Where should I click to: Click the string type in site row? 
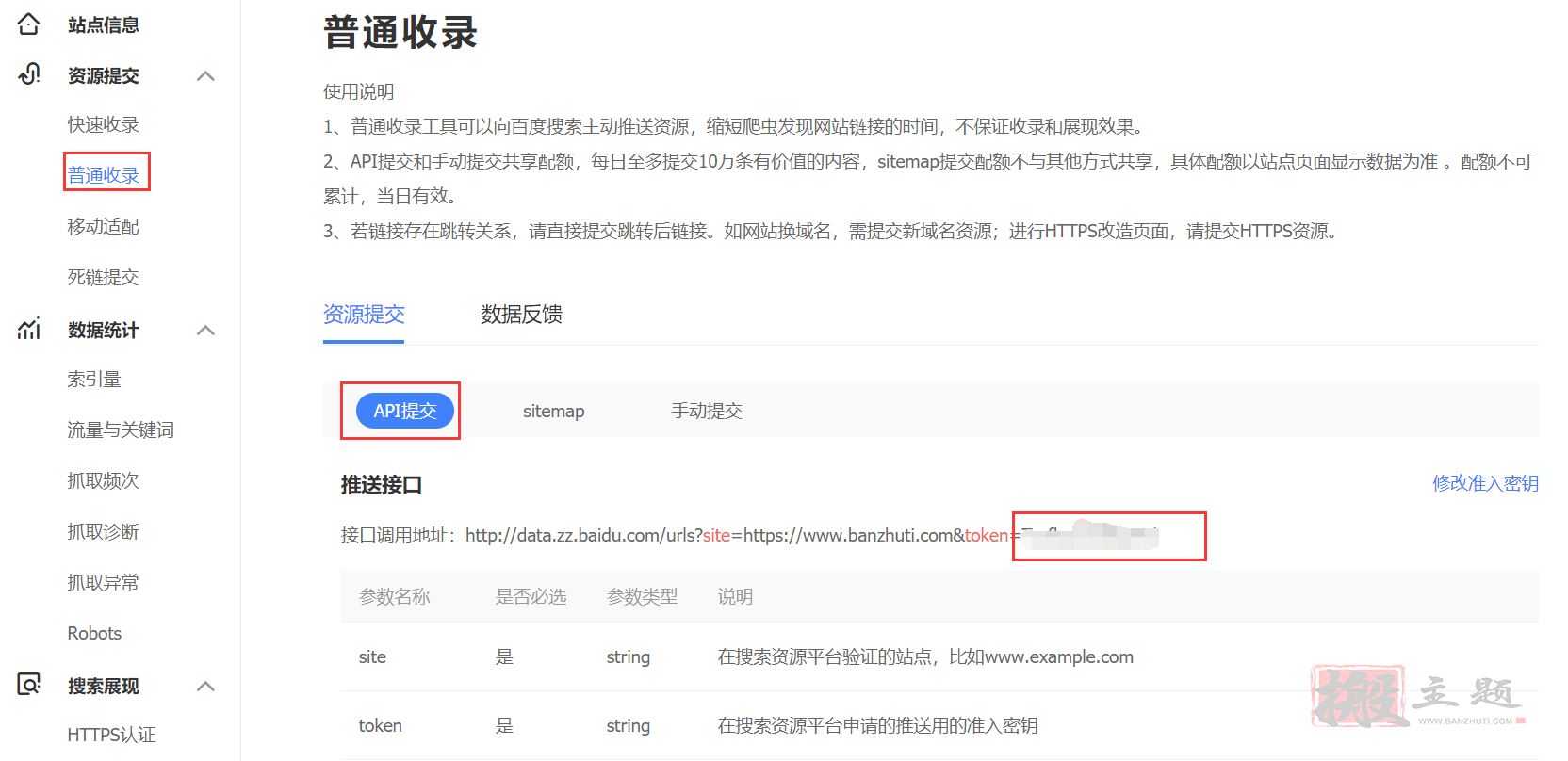pos(629,656)
